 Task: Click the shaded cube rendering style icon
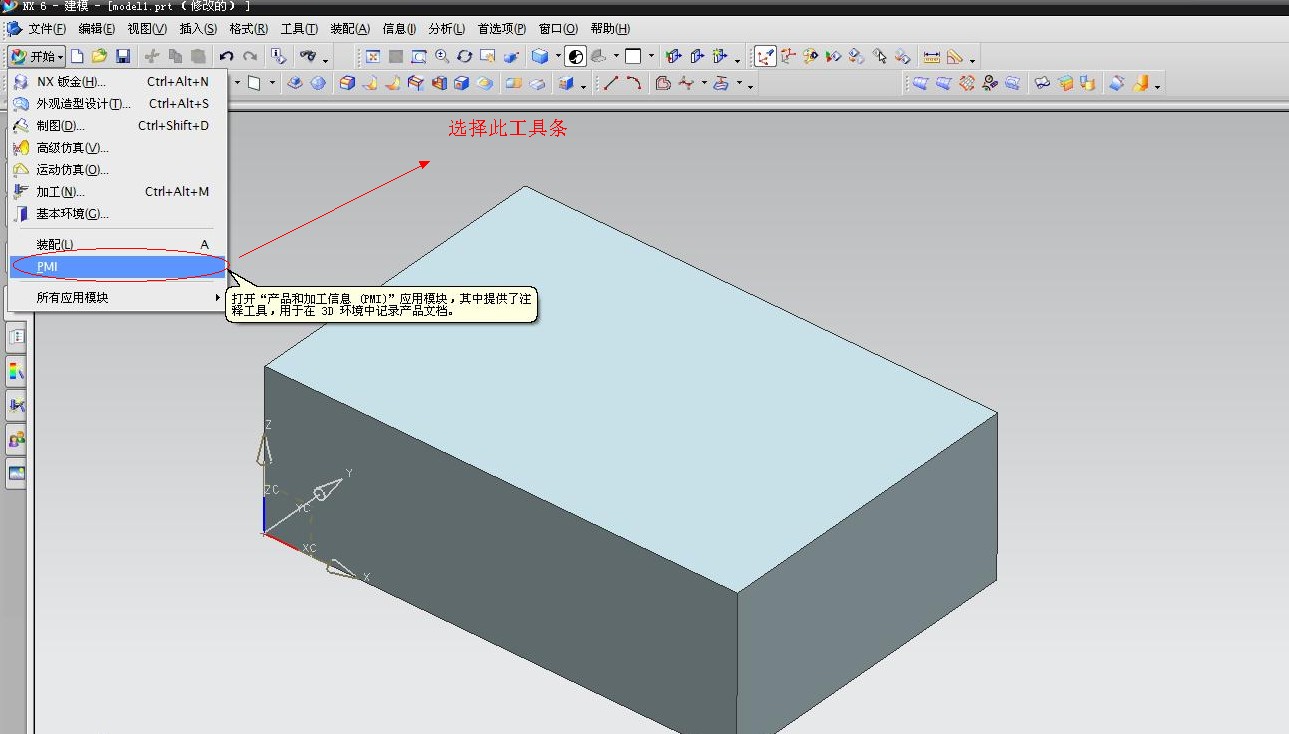point(540,56)
